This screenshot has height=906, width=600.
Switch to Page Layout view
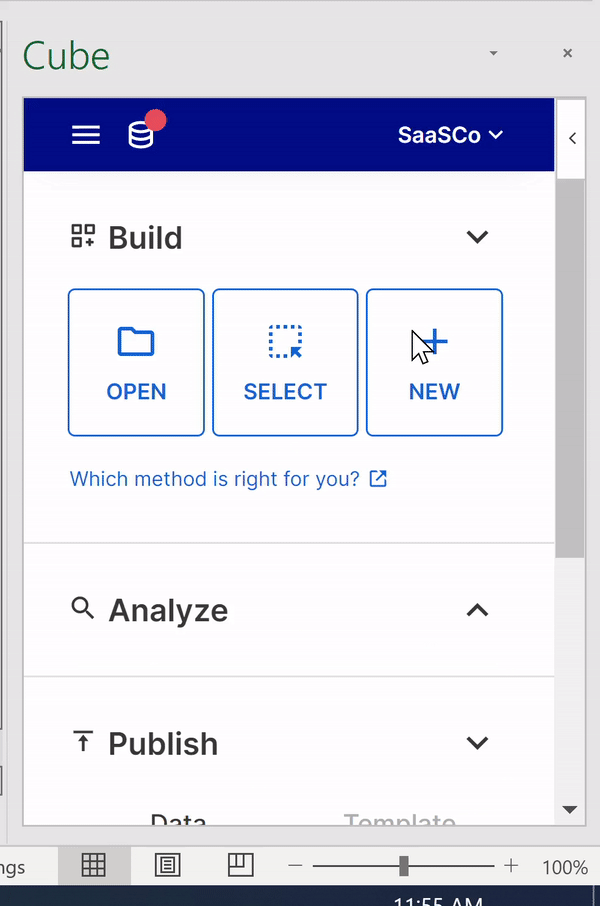pos(168,865)
